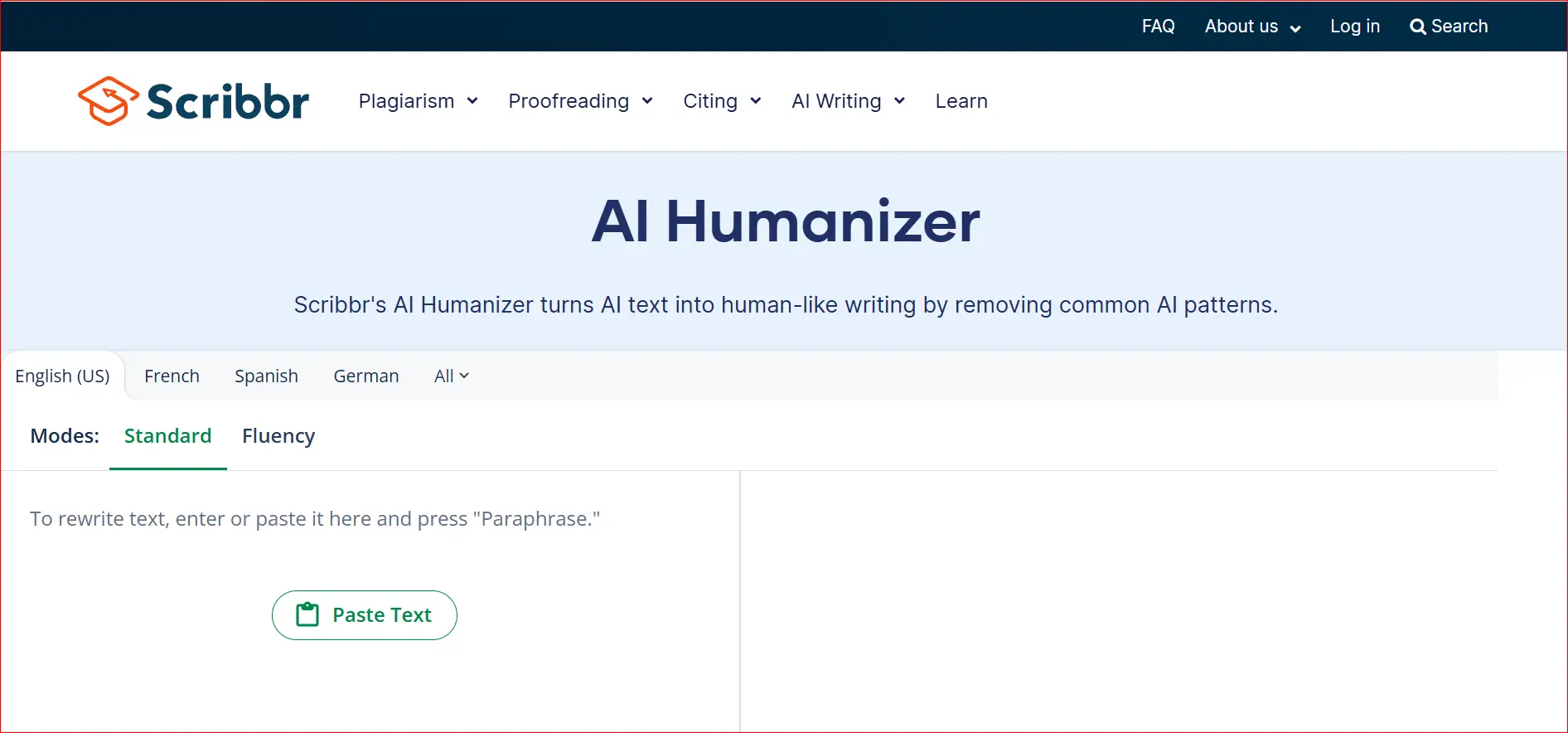Select the Fluency mode tab
The width and height of the screenshot is (1568, 733).
(x=278, y=436)
